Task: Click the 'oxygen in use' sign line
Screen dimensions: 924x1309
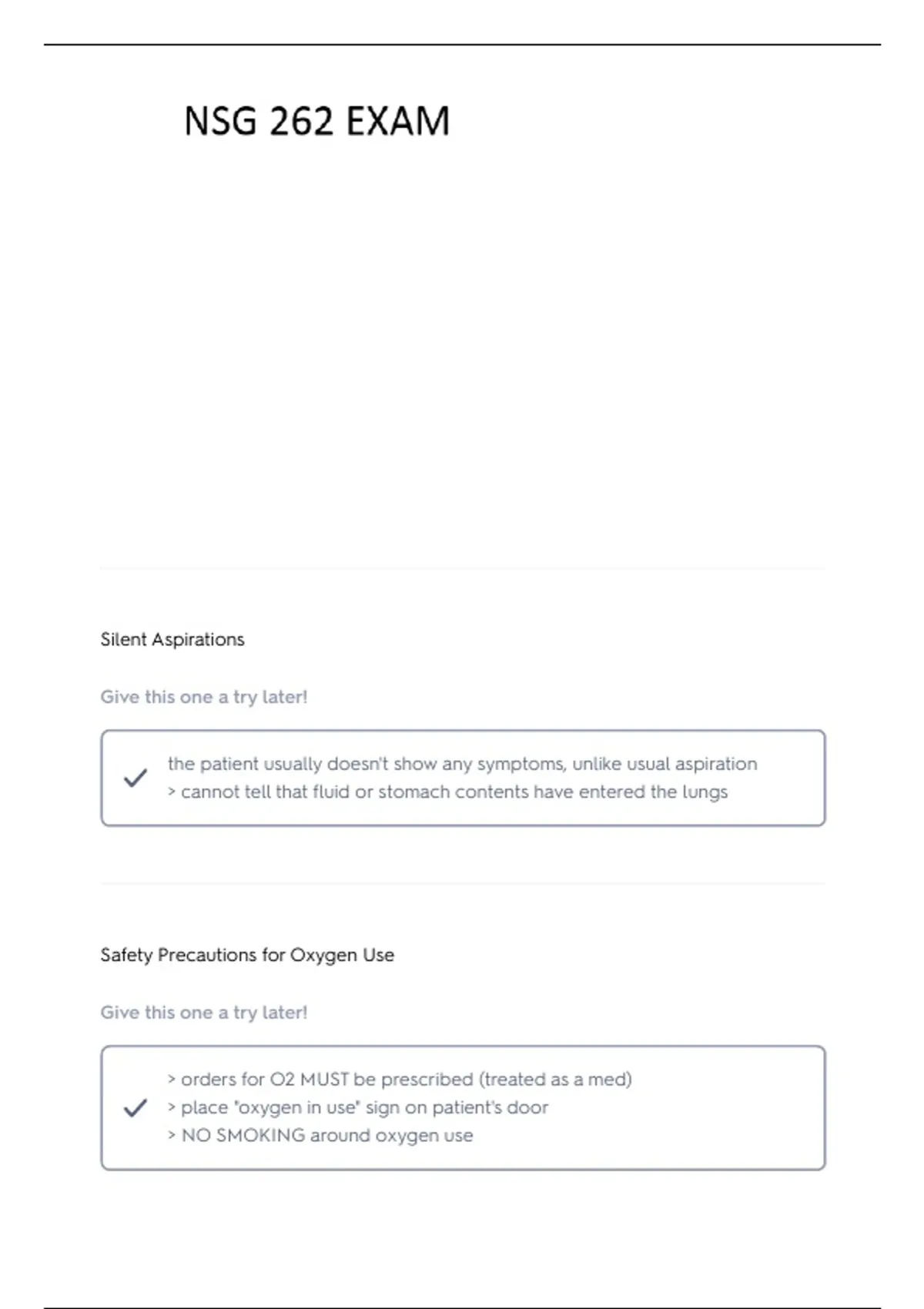Action: [x=358, y=1107]
